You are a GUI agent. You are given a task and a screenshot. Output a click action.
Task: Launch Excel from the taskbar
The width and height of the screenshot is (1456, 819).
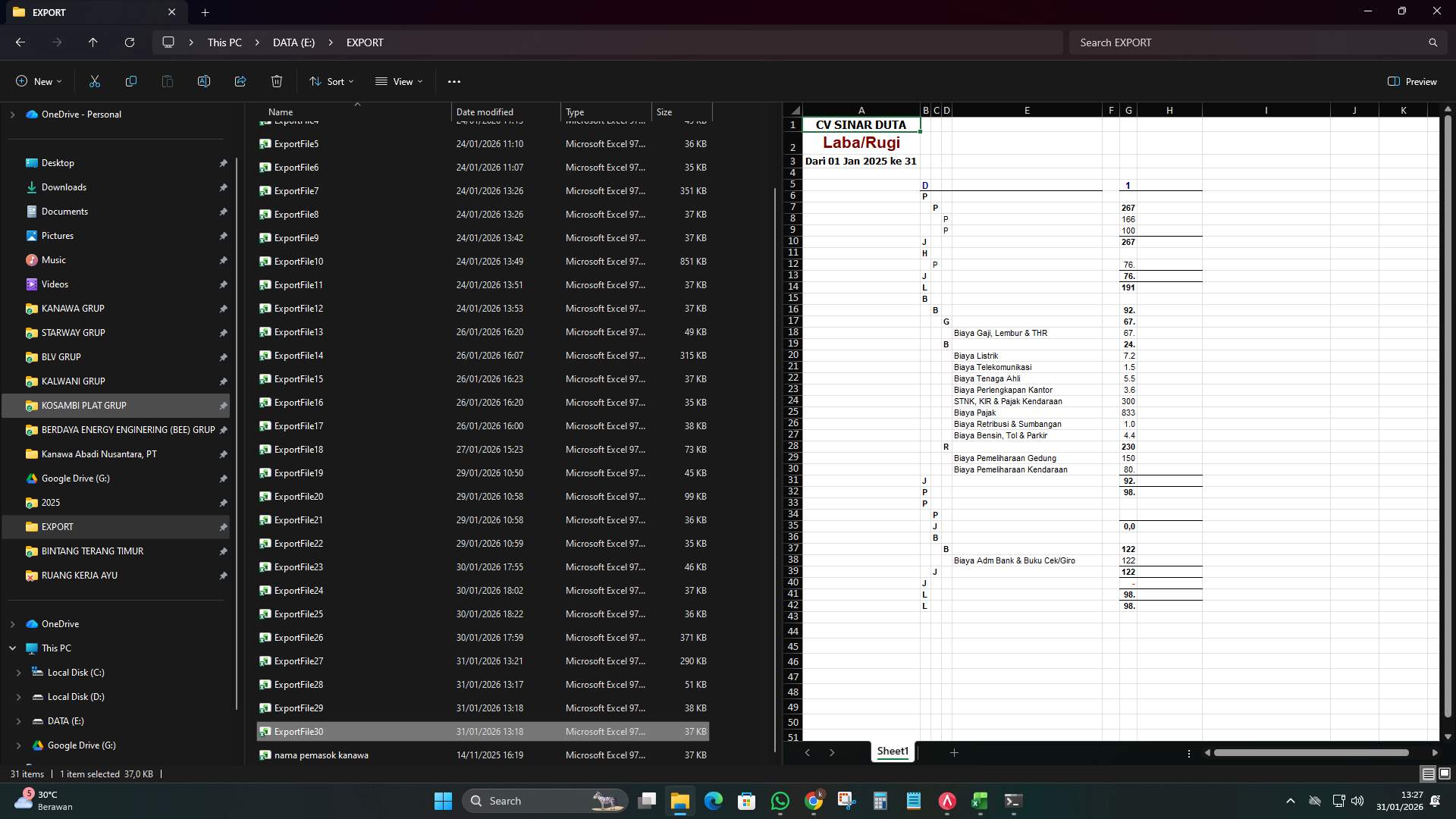click(980, 800)
